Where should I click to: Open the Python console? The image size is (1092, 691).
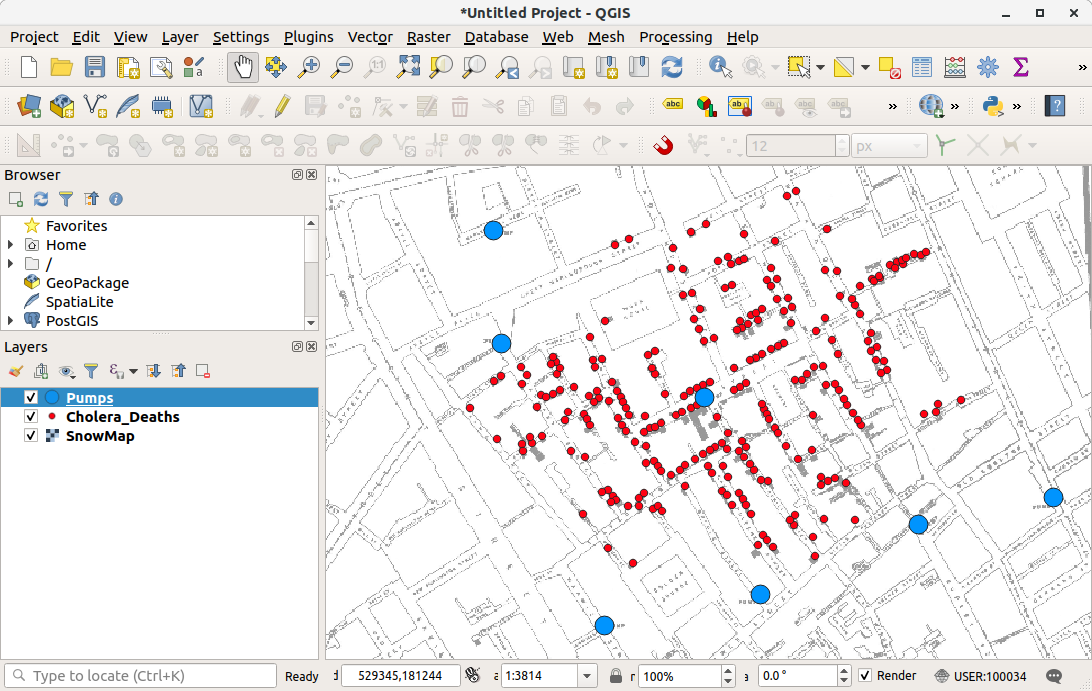click(x=992, y=107)
